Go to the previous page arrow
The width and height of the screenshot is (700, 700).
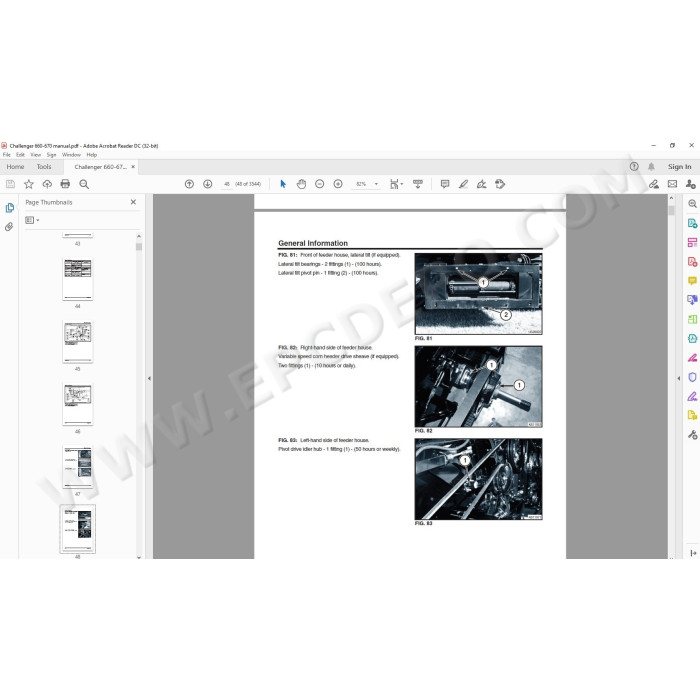point(189,184)
